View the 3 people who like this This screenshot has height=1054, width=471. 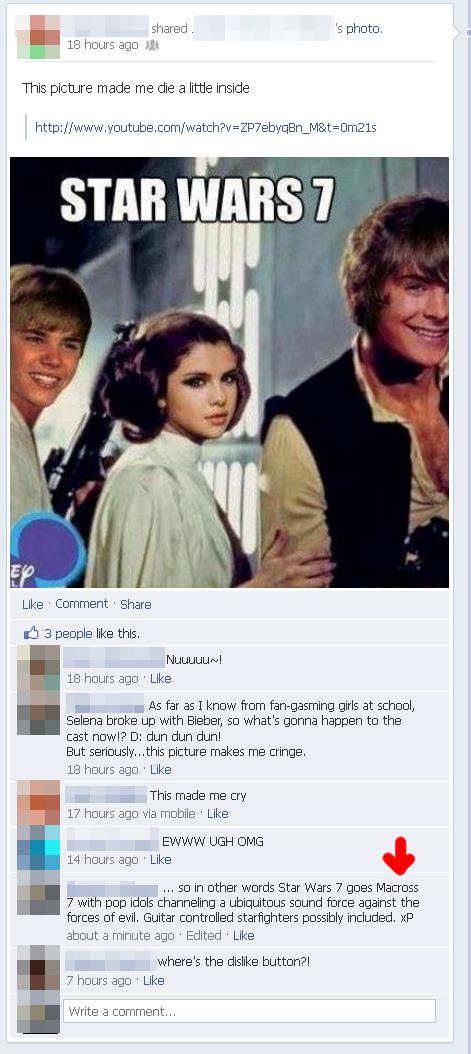click(69, 633)
